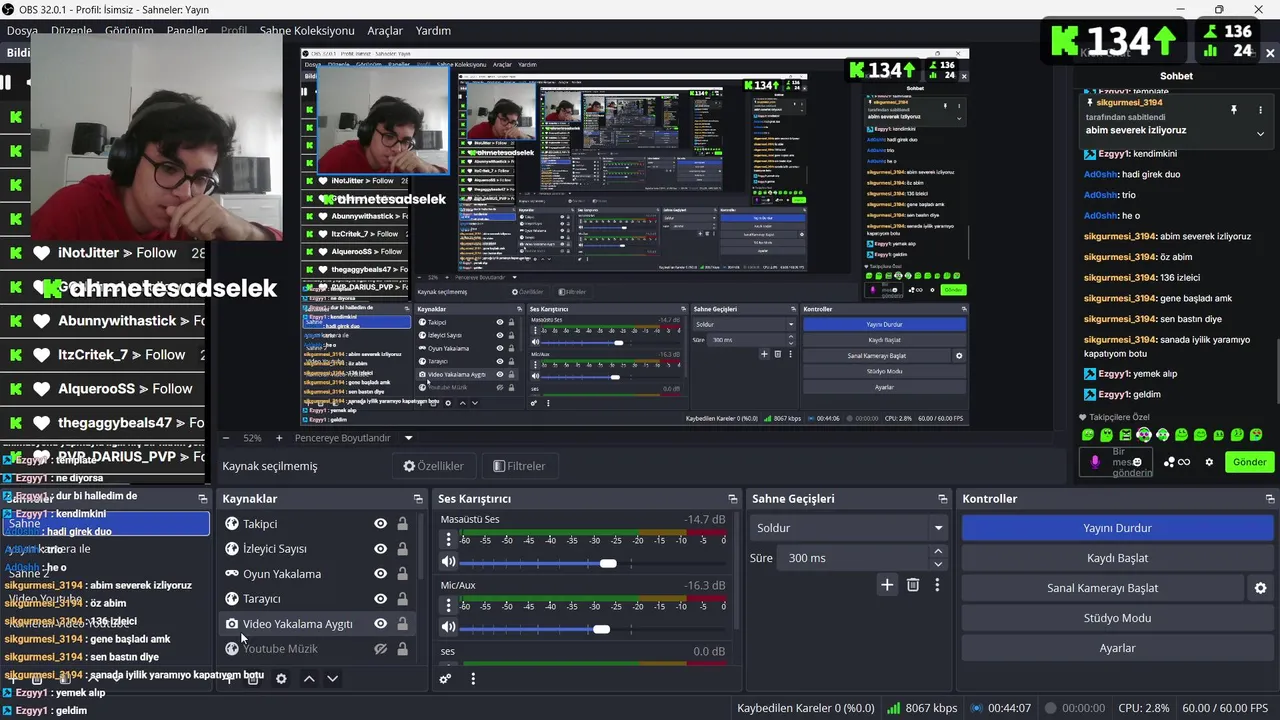Open Masaüstü Ses three-dot options
Screen dimensions: 1280x720
point(449,541)
